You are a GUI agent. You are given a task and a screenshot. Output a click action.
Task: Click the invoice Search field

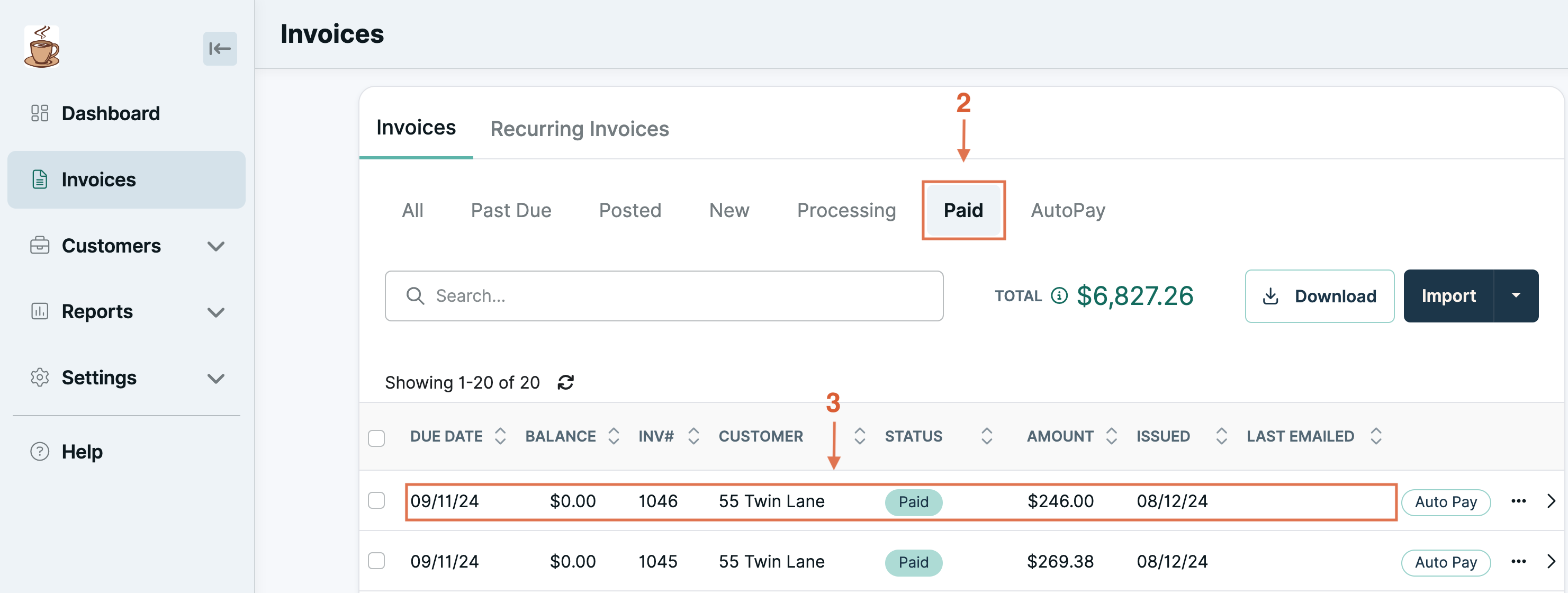[663, 296]
